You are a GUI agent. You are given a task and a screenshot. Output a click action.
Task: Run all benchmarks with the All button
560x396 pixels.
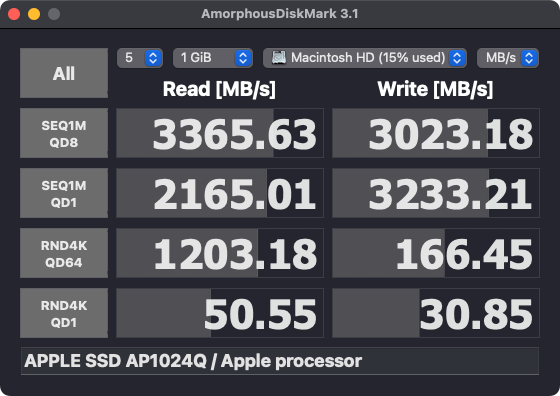64,73
